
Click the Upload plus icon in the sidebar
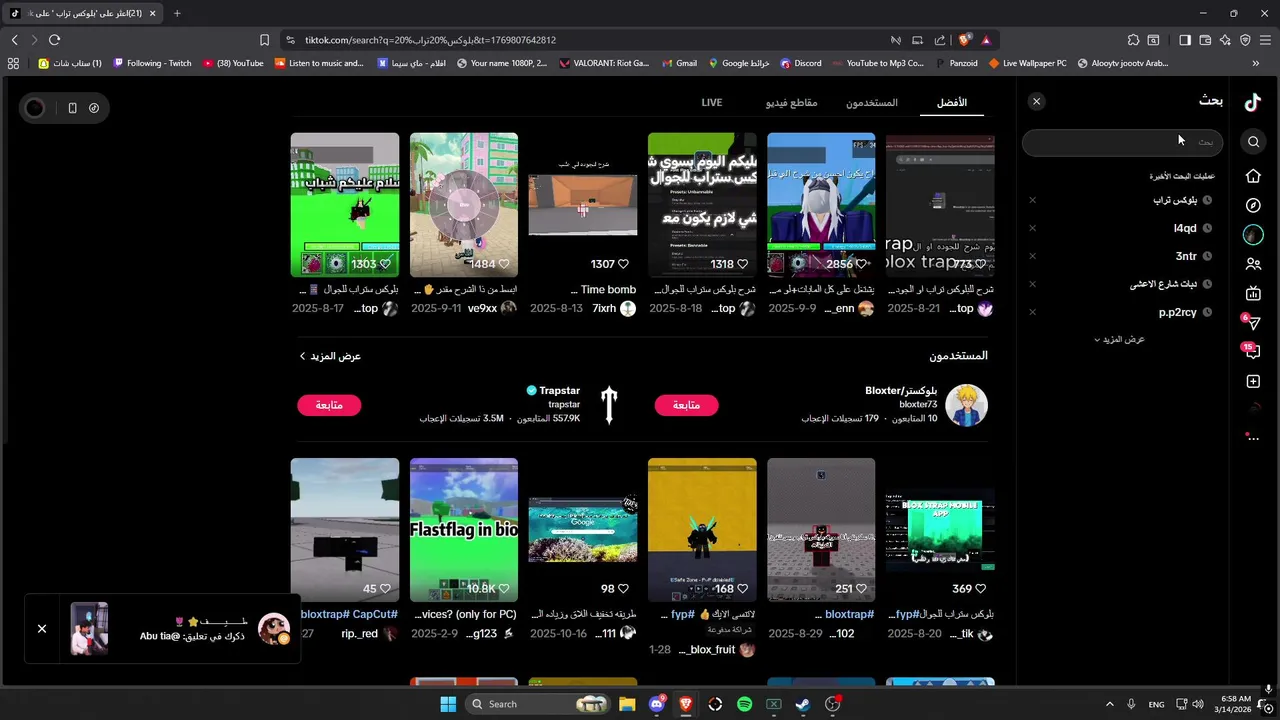point(1253,381)
